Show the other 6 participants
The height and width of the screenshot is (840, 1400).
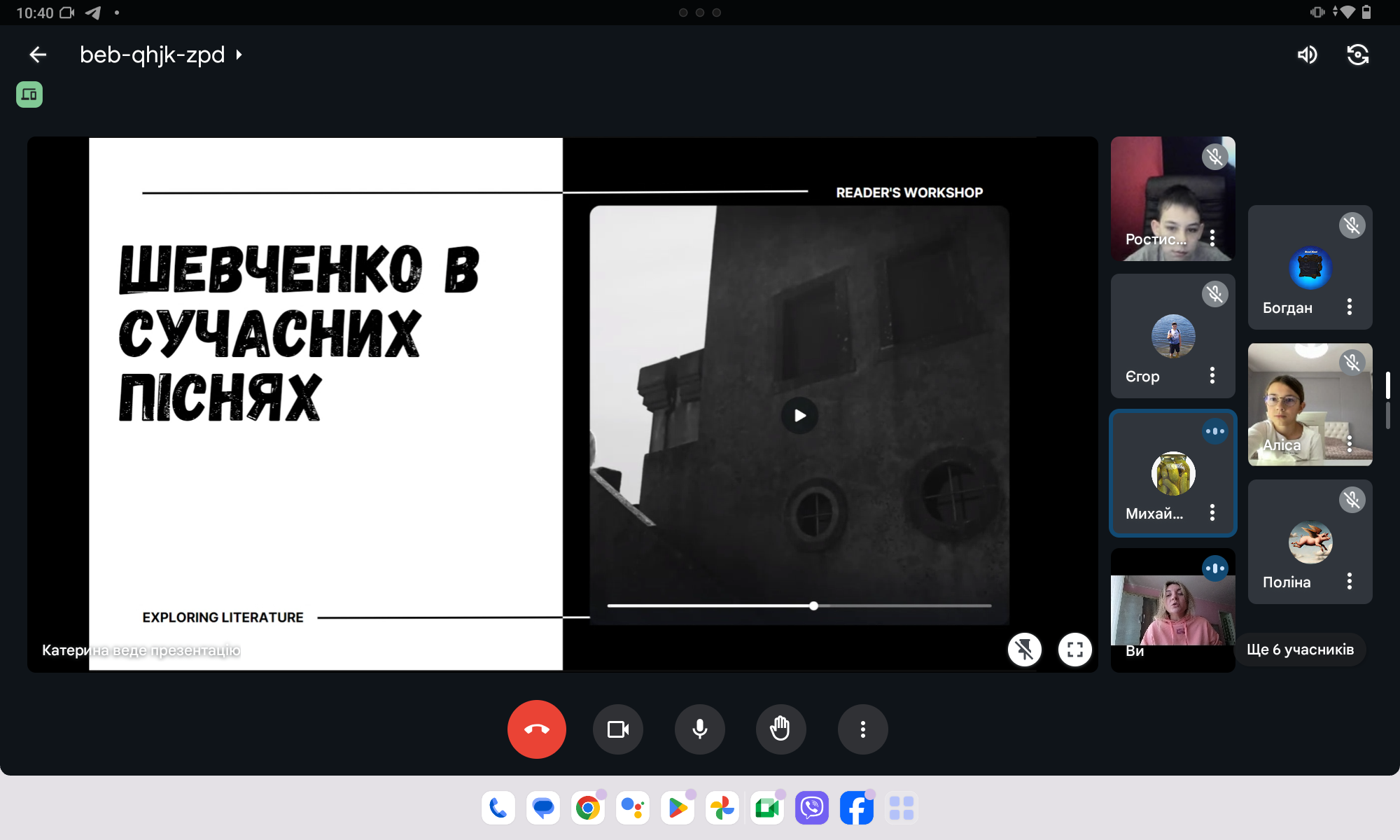1300,650
